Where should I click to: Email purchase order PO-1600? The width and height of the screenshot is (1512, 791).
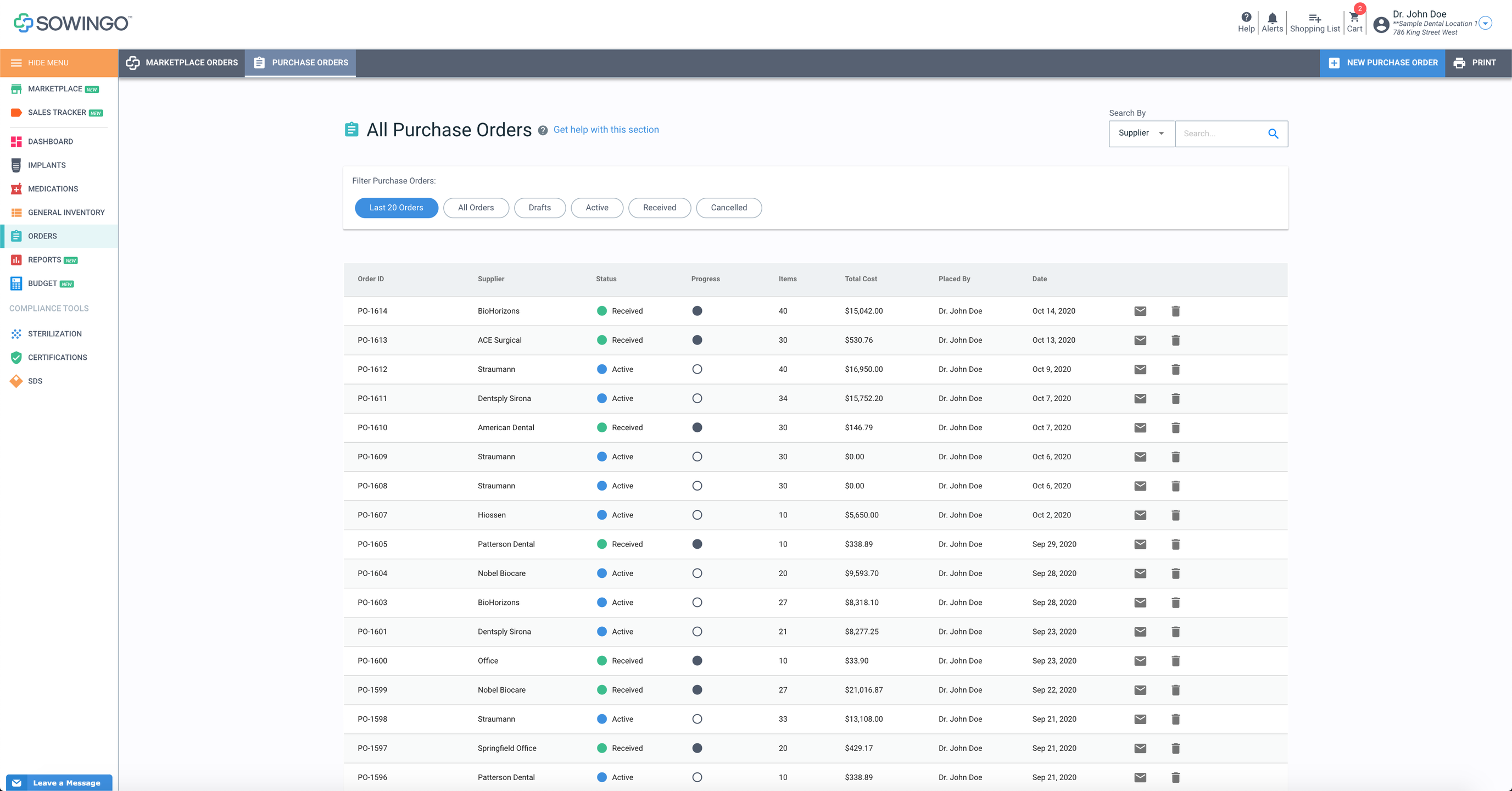1140,661
